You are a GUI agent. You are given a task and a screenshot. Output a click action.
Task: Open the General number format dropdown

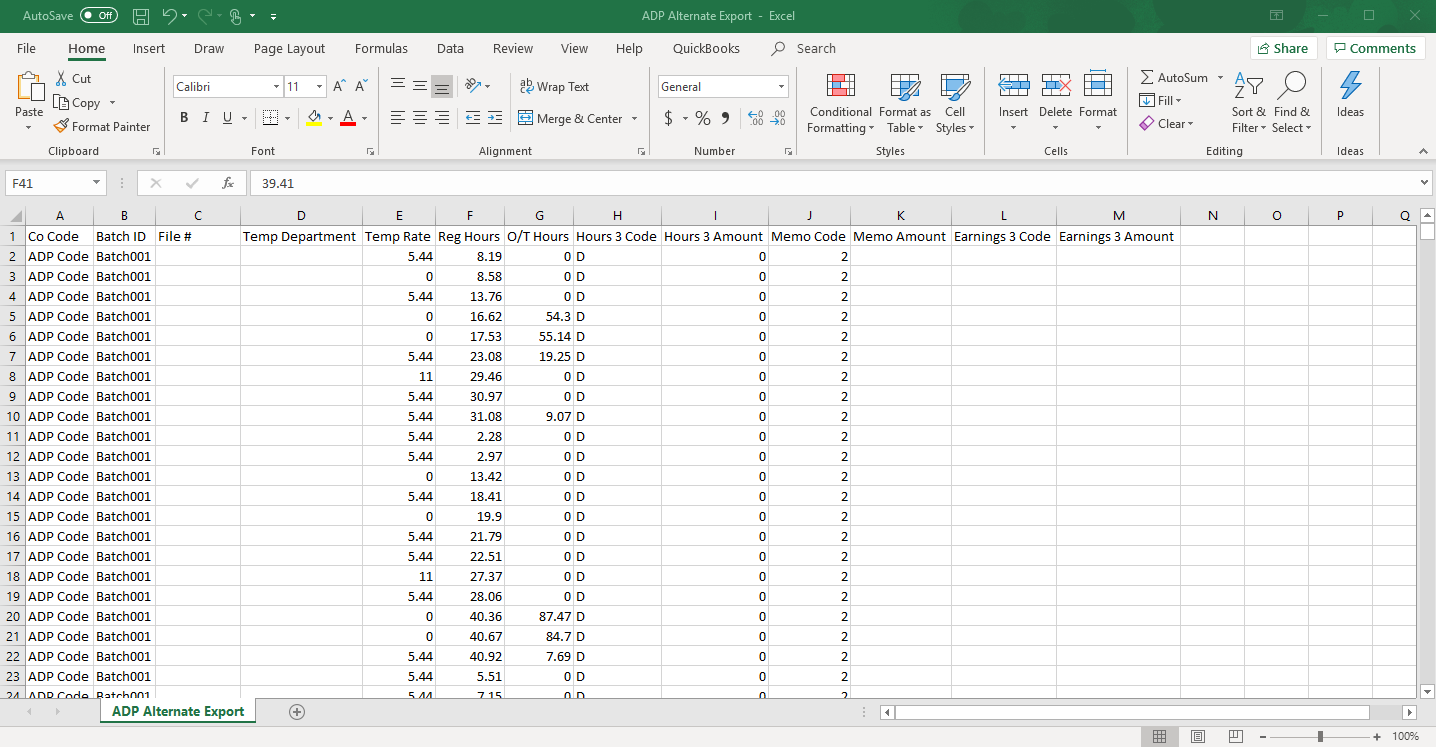[781, 87]
